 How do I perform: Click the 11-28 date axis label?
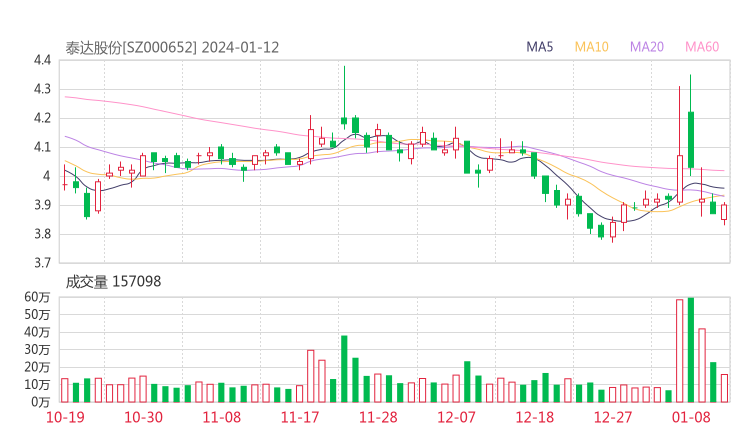click(x=378, y=417)
